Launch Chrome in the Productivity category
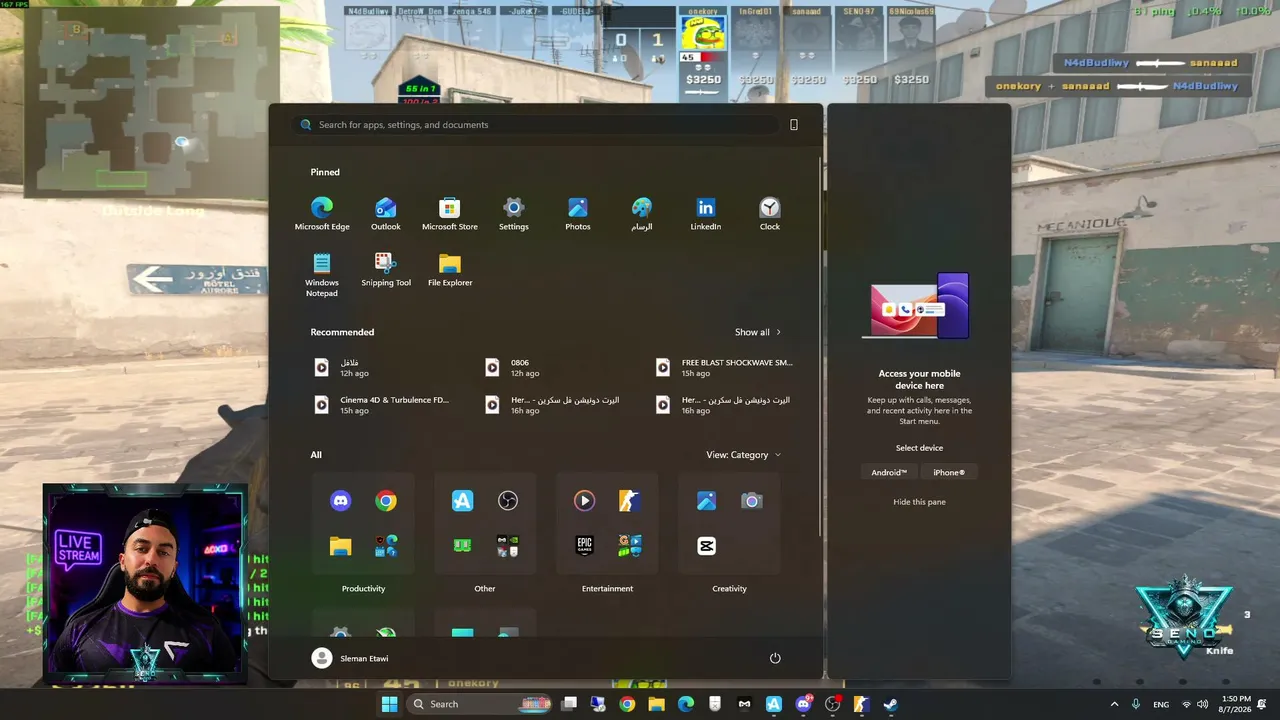 click(386, 501)
